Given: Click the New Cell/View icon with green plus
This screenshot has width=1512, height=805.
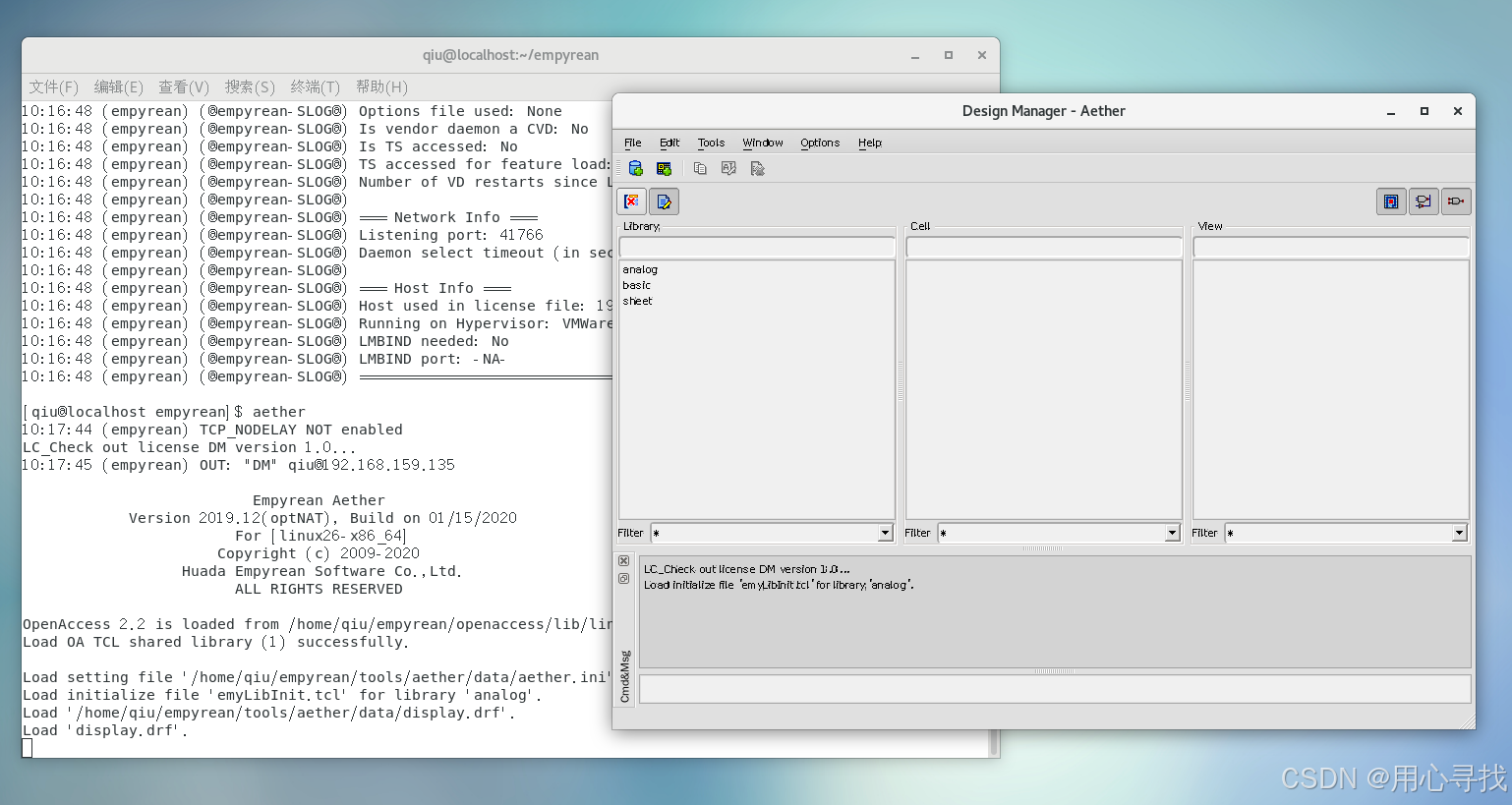Looking at the screenshot, I should pyautogui.click(x=665, y=168).
